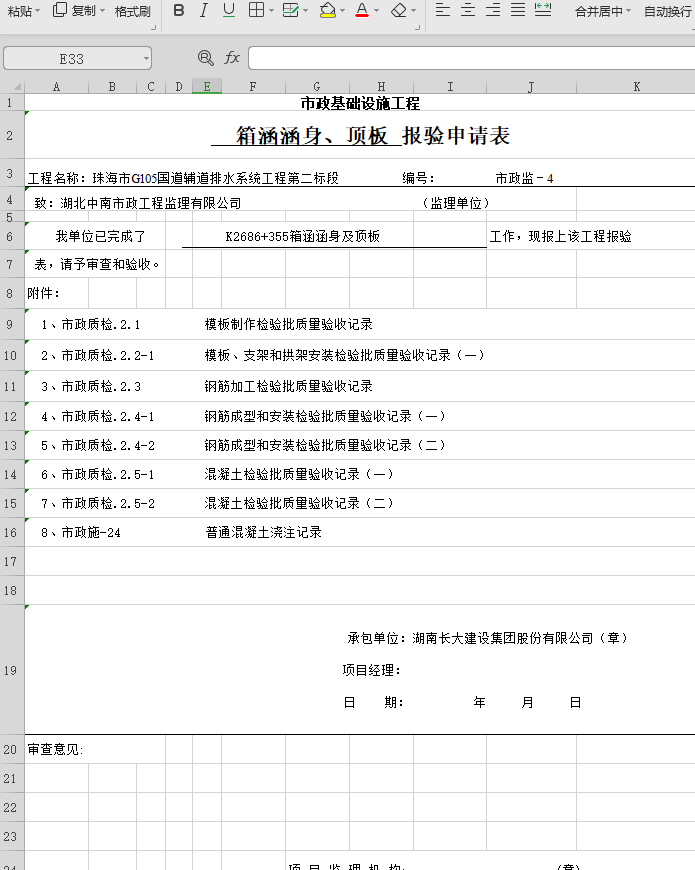Click into the formula bar input
695x870 pixels.
coord(471,58)
